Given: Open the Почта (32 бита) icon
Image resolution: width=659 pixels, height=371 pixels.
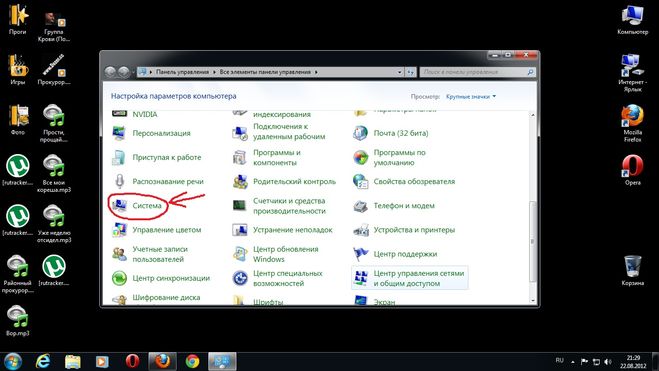Looking at the screenshot, I should point(361,133).
